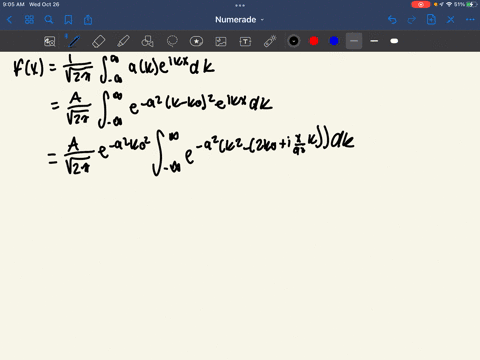The height and width of the screenshot is (360, 480).
Task: Select the Shapes tool
Action: click(147, 41)
